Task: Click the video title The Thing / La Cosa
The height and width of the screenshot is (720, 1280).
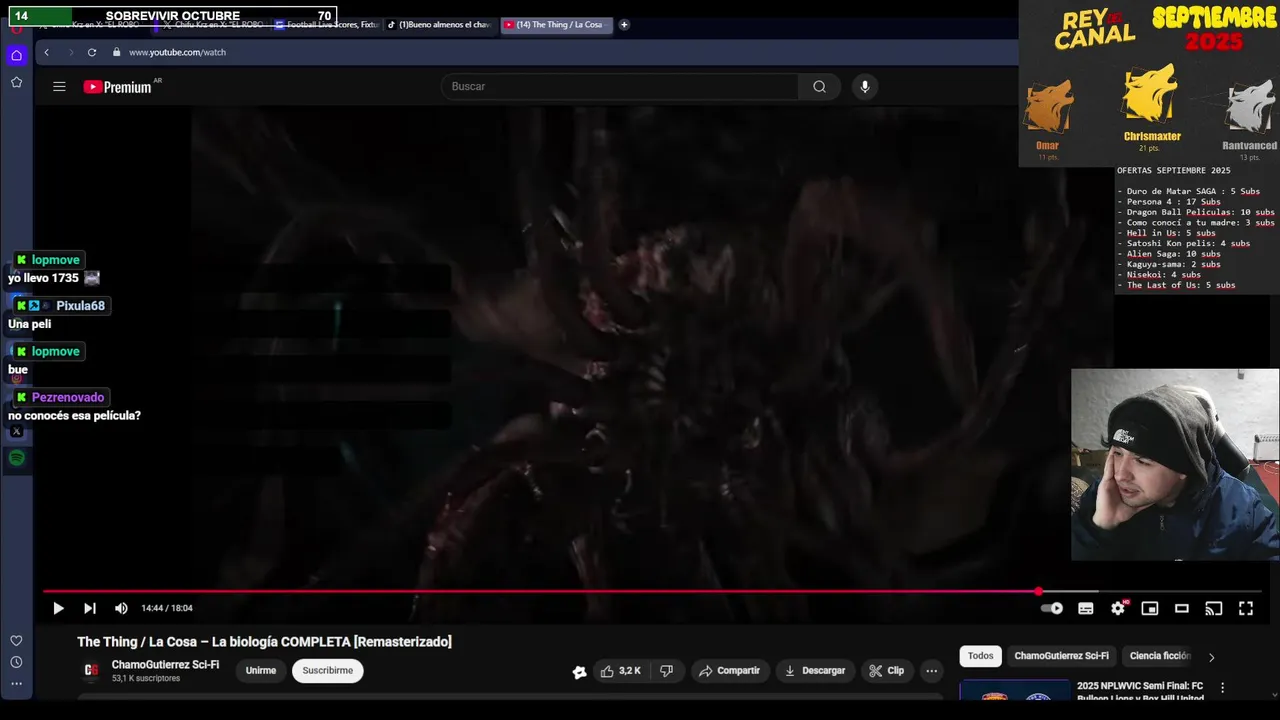Action: point(264,642)
